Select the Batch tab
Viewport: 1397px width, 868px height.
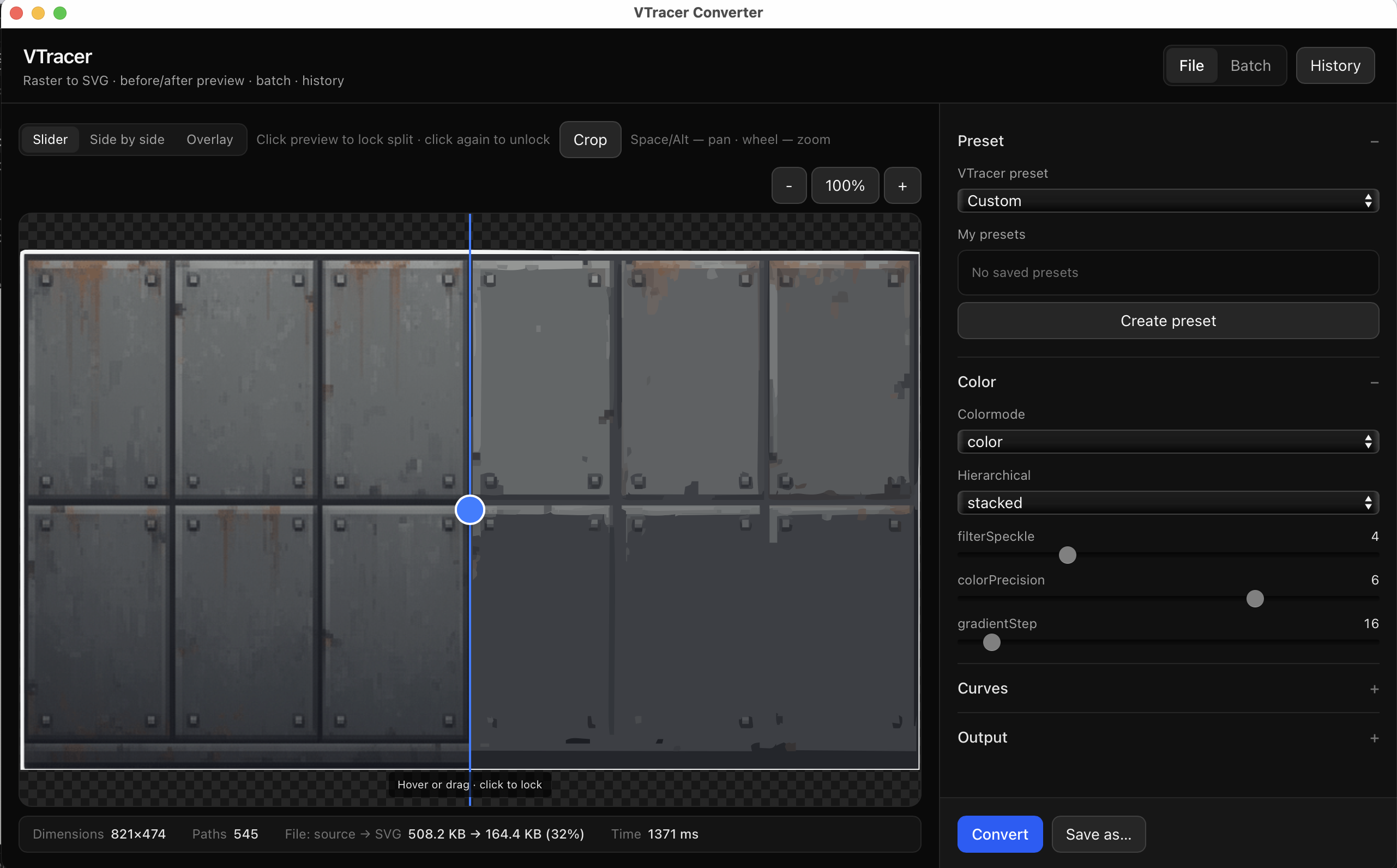1250,65
